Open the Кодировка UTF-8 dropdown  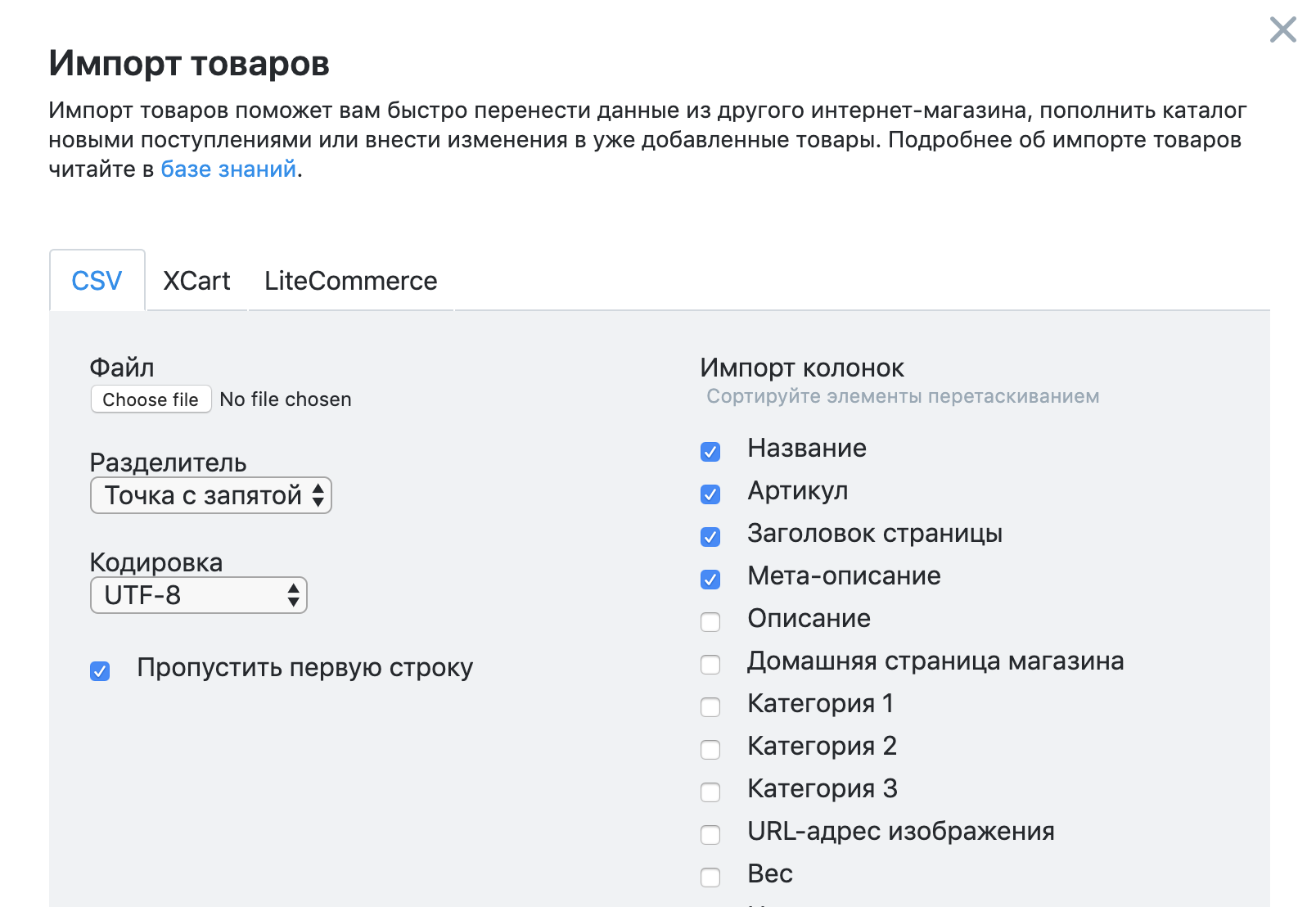[x=198, y=595]
